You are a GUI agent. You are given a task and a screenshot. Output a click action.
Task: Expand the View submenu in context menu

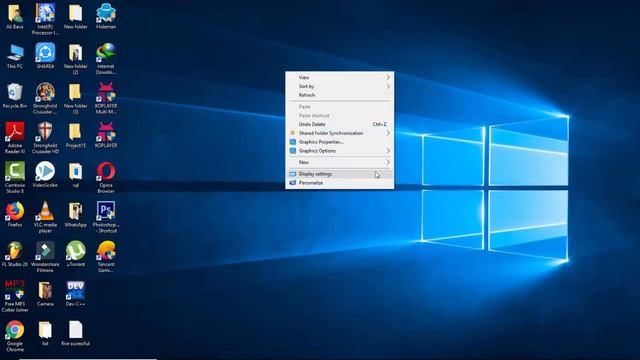point(340,77)
